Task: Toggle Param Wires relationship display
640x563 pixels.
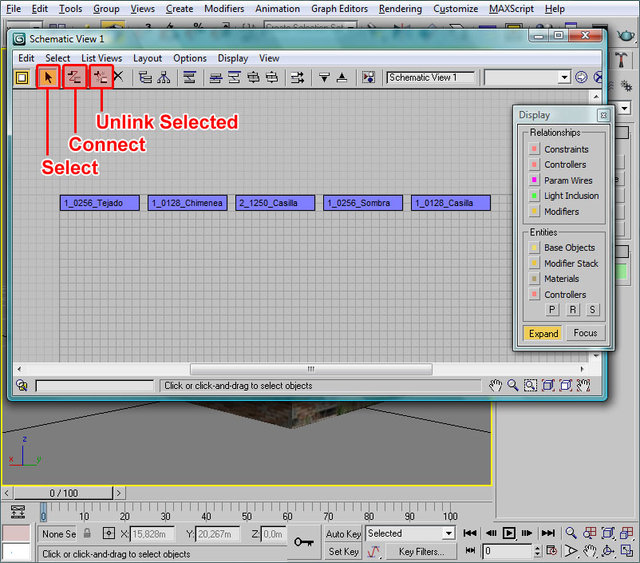Action: [535, 180]
